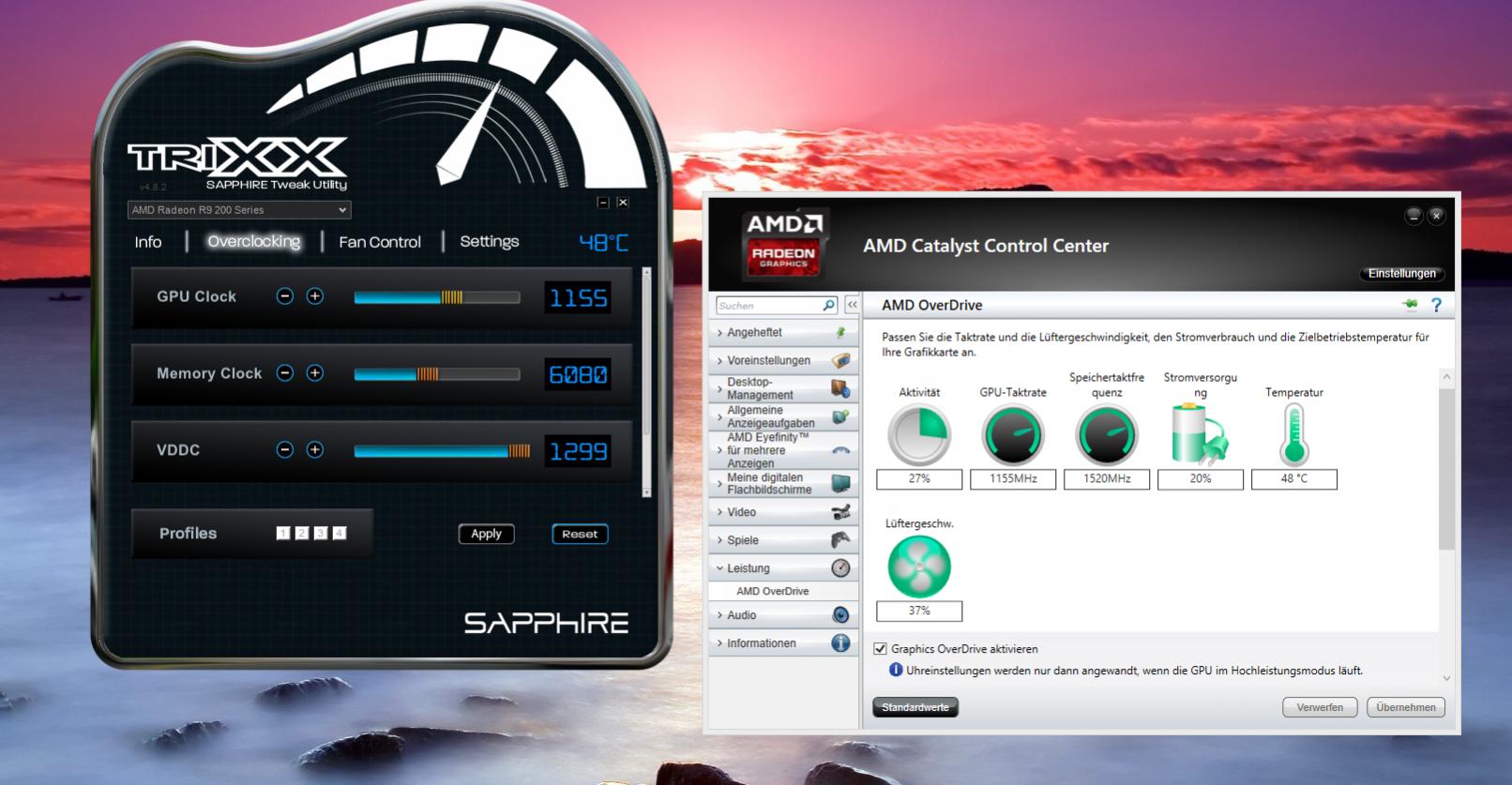This screenshot has width=1512, height=785.
Task: Expand the Video category
Action: coord(783,512)
